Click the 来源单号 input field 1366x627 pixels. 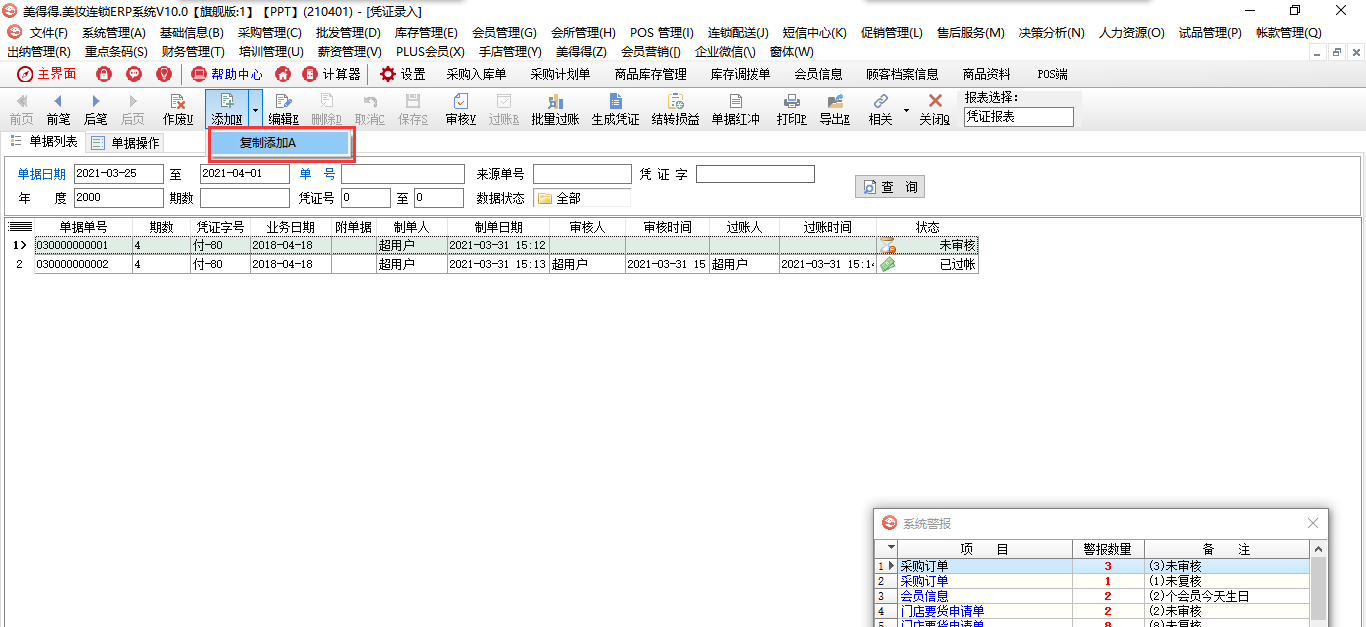tap(582, 174)
